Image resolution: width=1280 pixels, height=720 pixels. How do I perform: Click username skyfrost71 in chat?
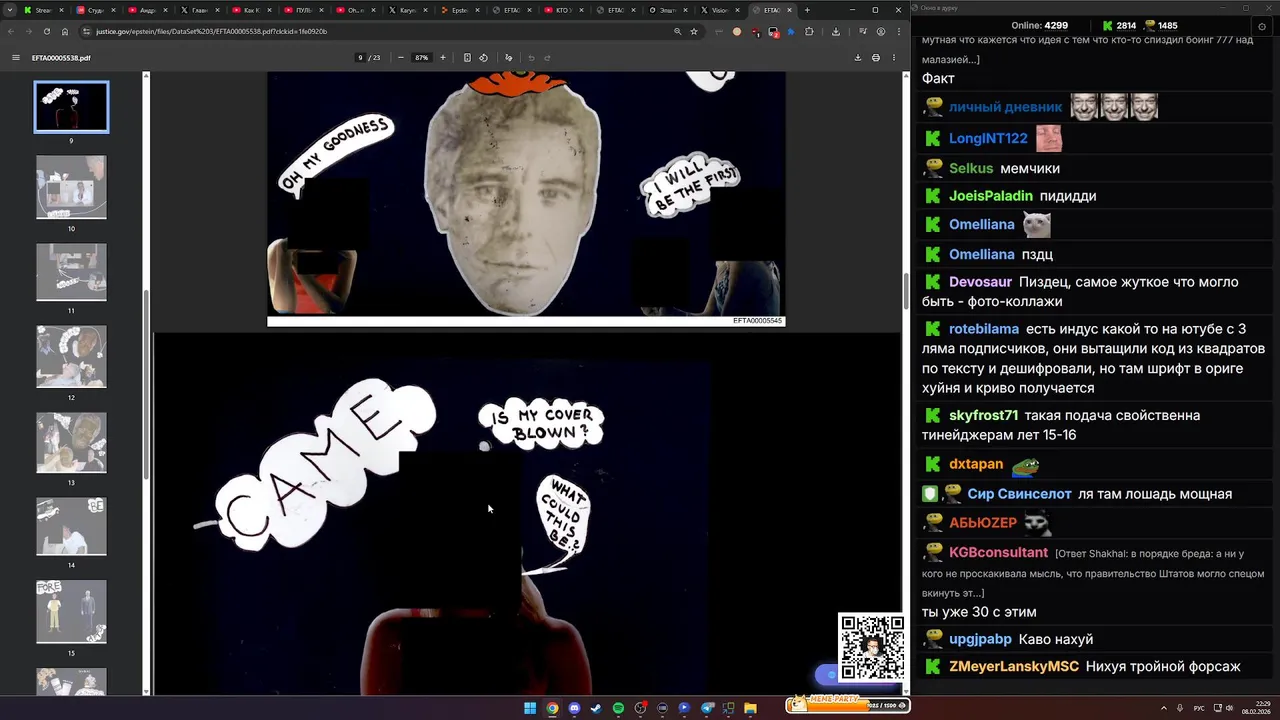click(x=984, y=415)
